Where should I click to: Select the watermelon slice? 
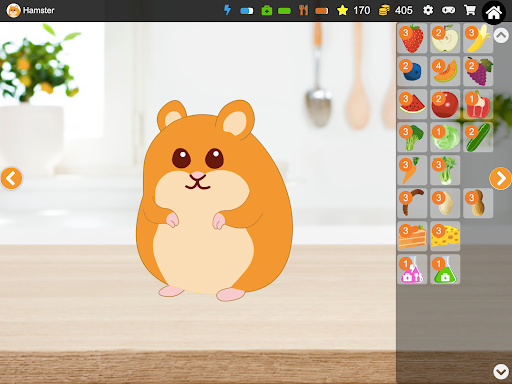click(x=412, y=104)
